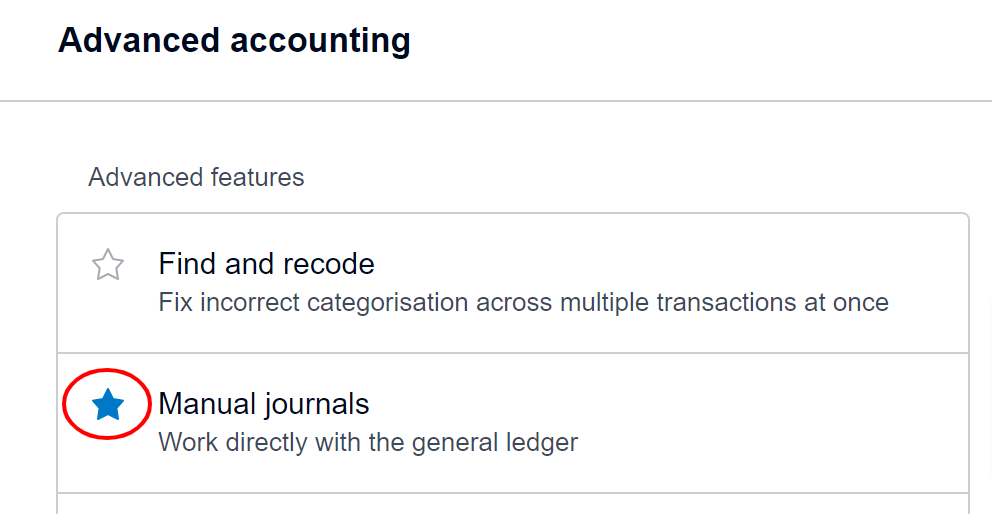Toggle the empty outline star on
The height and width of the screenshot is (514, 992).
(108, 265)
